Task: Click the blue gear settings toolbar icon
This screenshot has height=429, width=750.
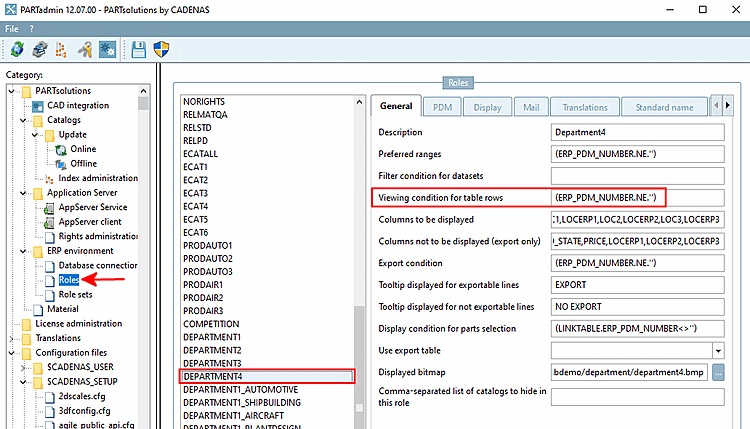Action: pyautogui.click(x=108, y=49)
